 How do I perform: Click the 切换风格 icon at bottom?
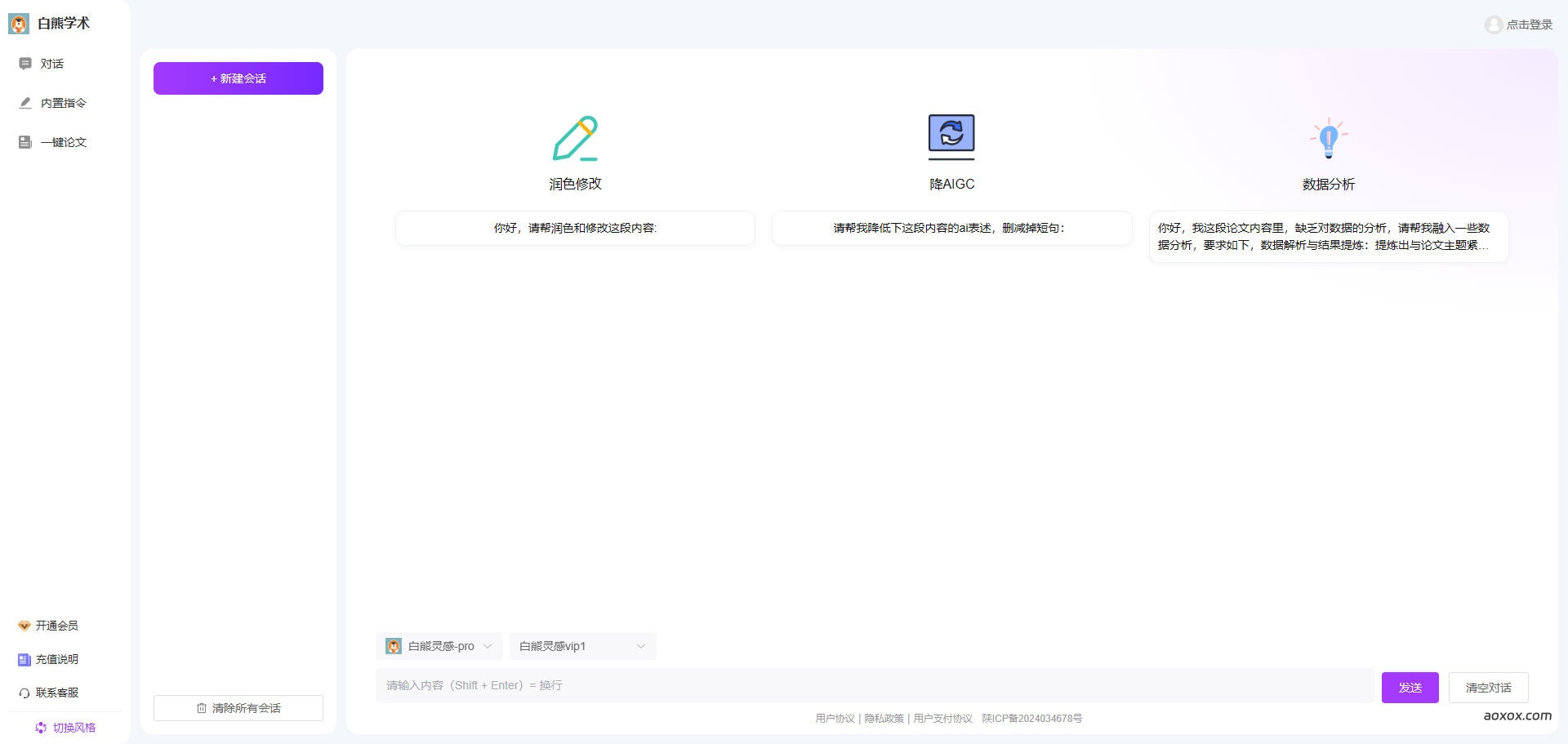pyautogui.click(x=41, y=728)
